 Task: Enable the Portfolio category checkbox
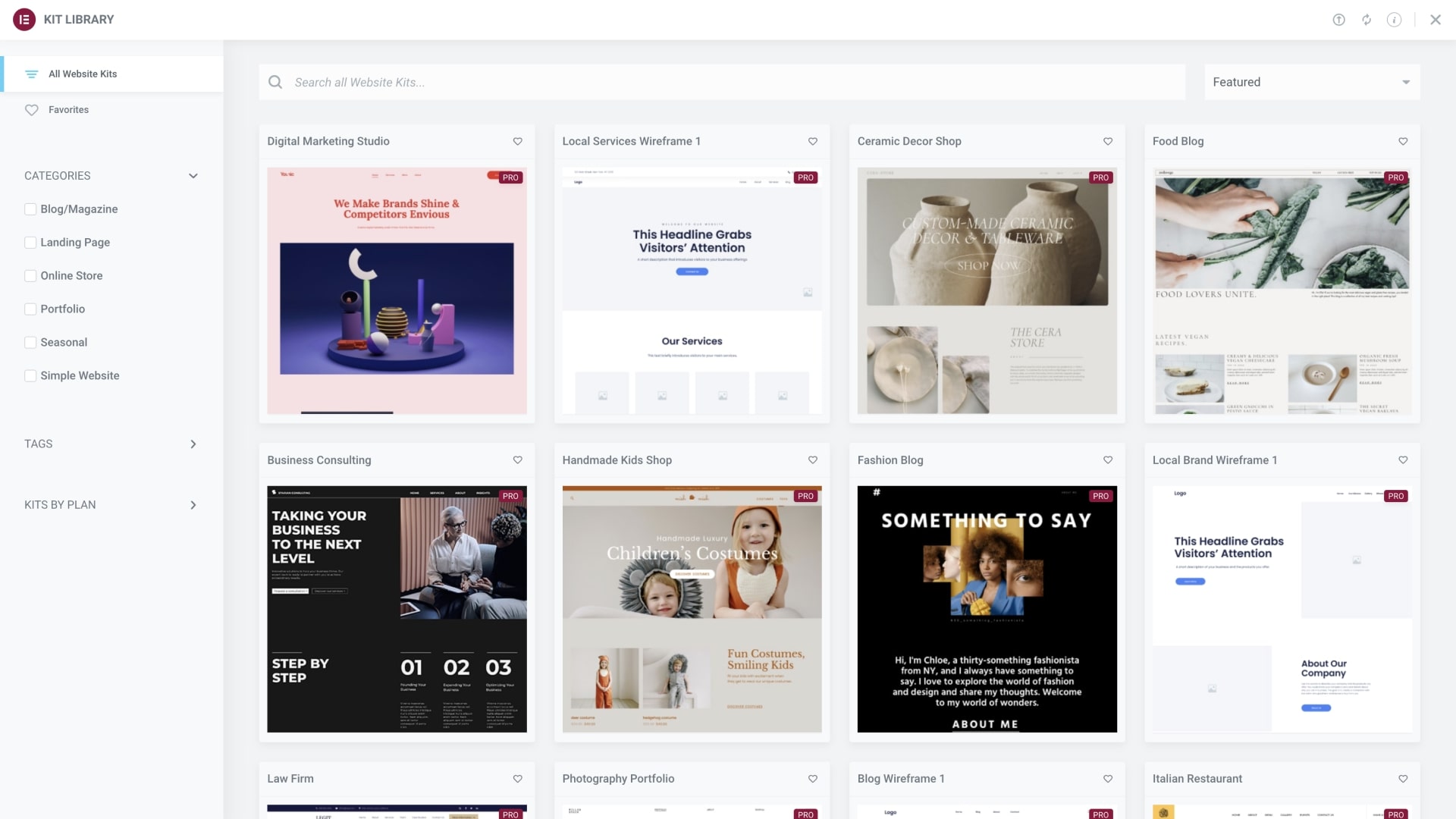pos(30,309)
